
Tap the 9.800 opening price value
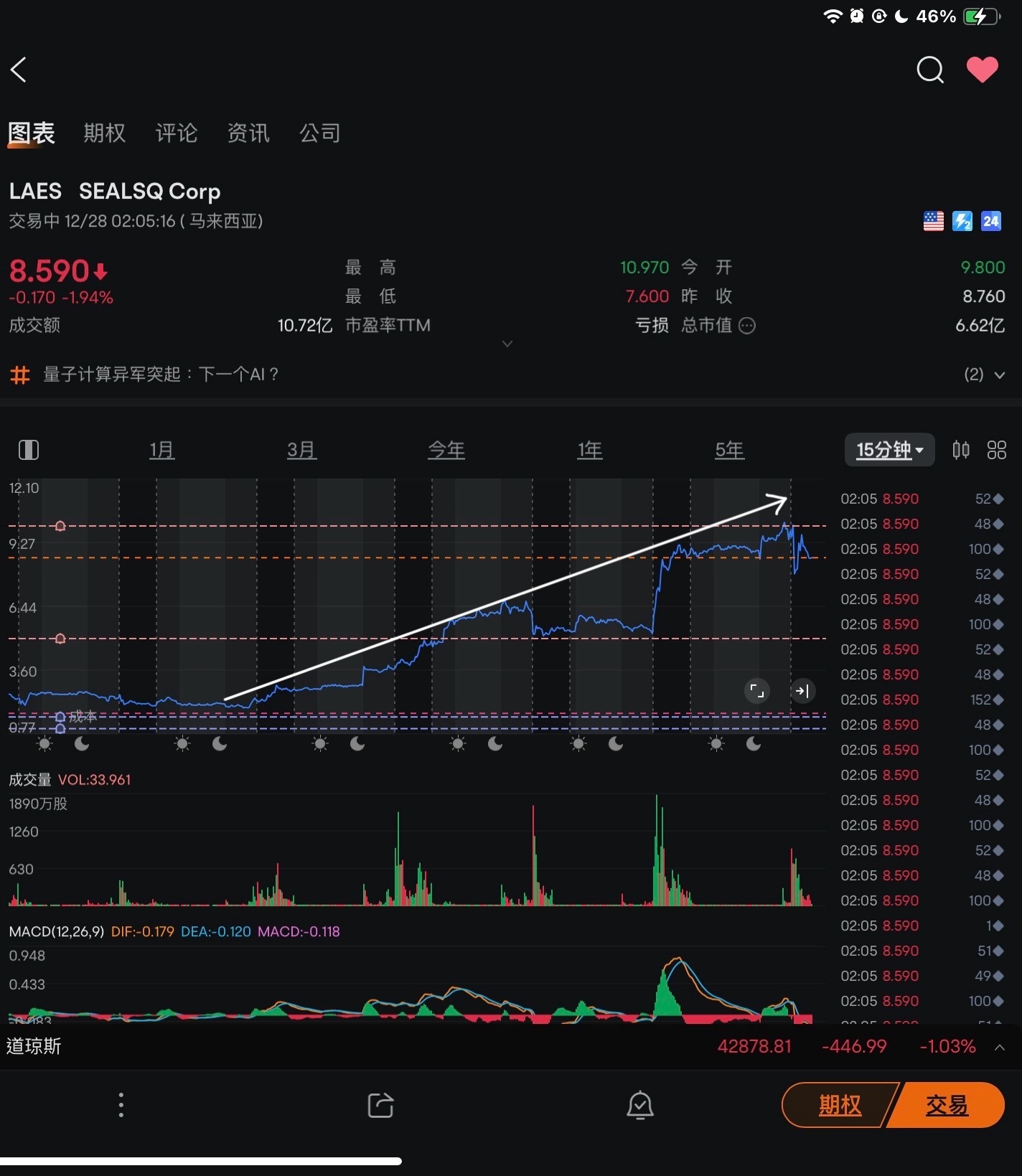coord(983,268)
